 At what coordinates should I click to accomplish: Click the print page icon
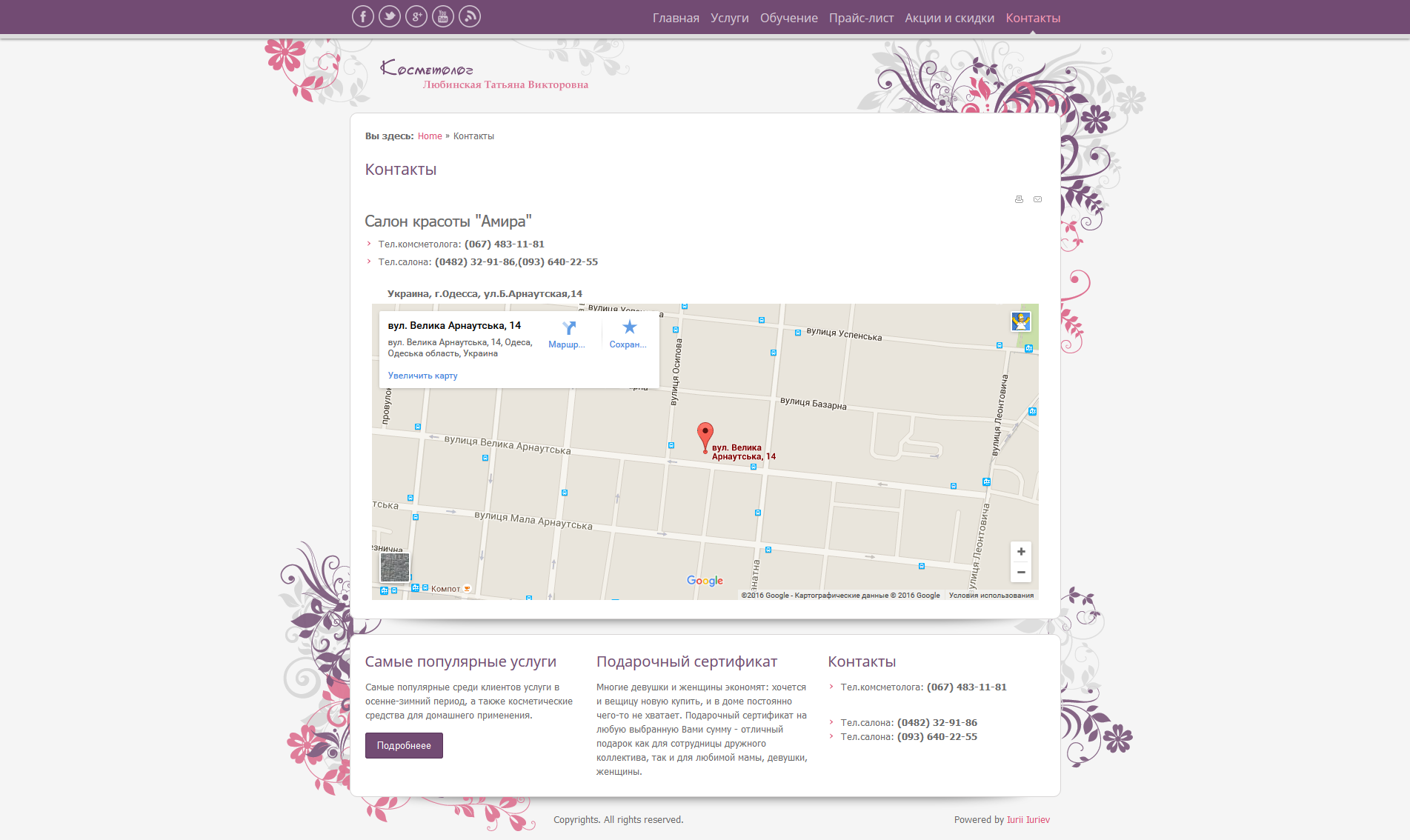click(x=1019, y=199)
